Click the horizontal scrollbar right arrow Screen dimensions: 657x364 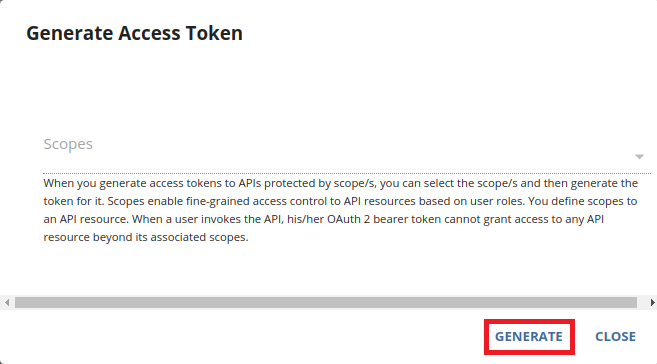click(652, 302)
